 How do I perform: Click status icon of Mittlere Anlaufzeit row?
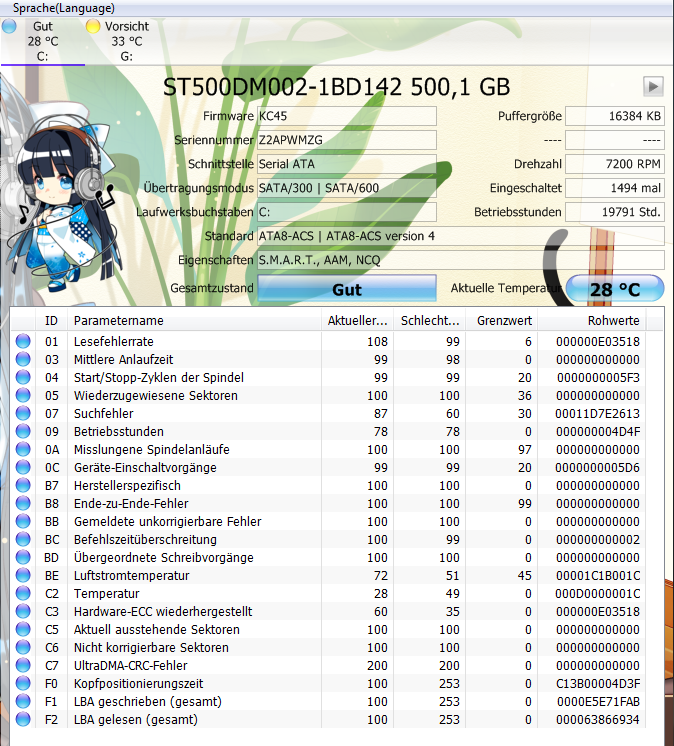[23, 359]
